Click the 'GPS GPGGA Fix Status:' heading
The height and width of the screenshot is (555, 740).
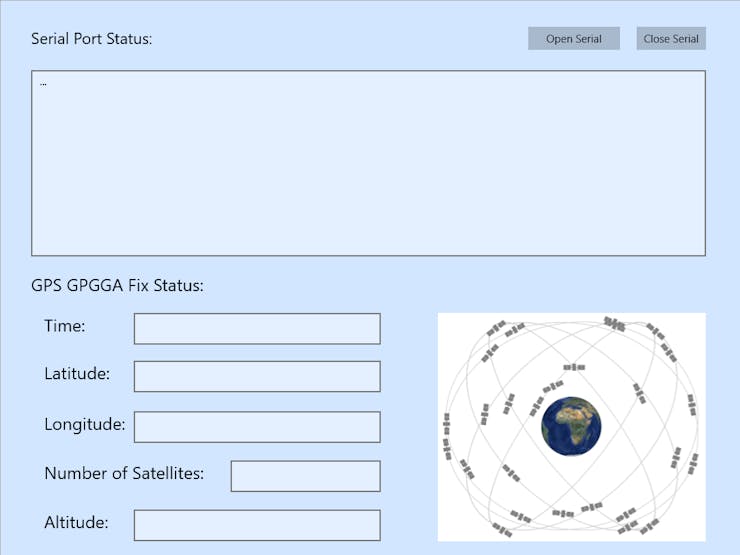118,286
